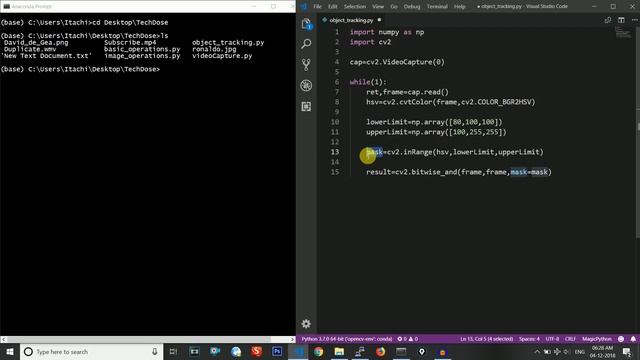This screenshot has height=360, width=640.
Task: Open the Debug menu
Action: tap(412, 7)
